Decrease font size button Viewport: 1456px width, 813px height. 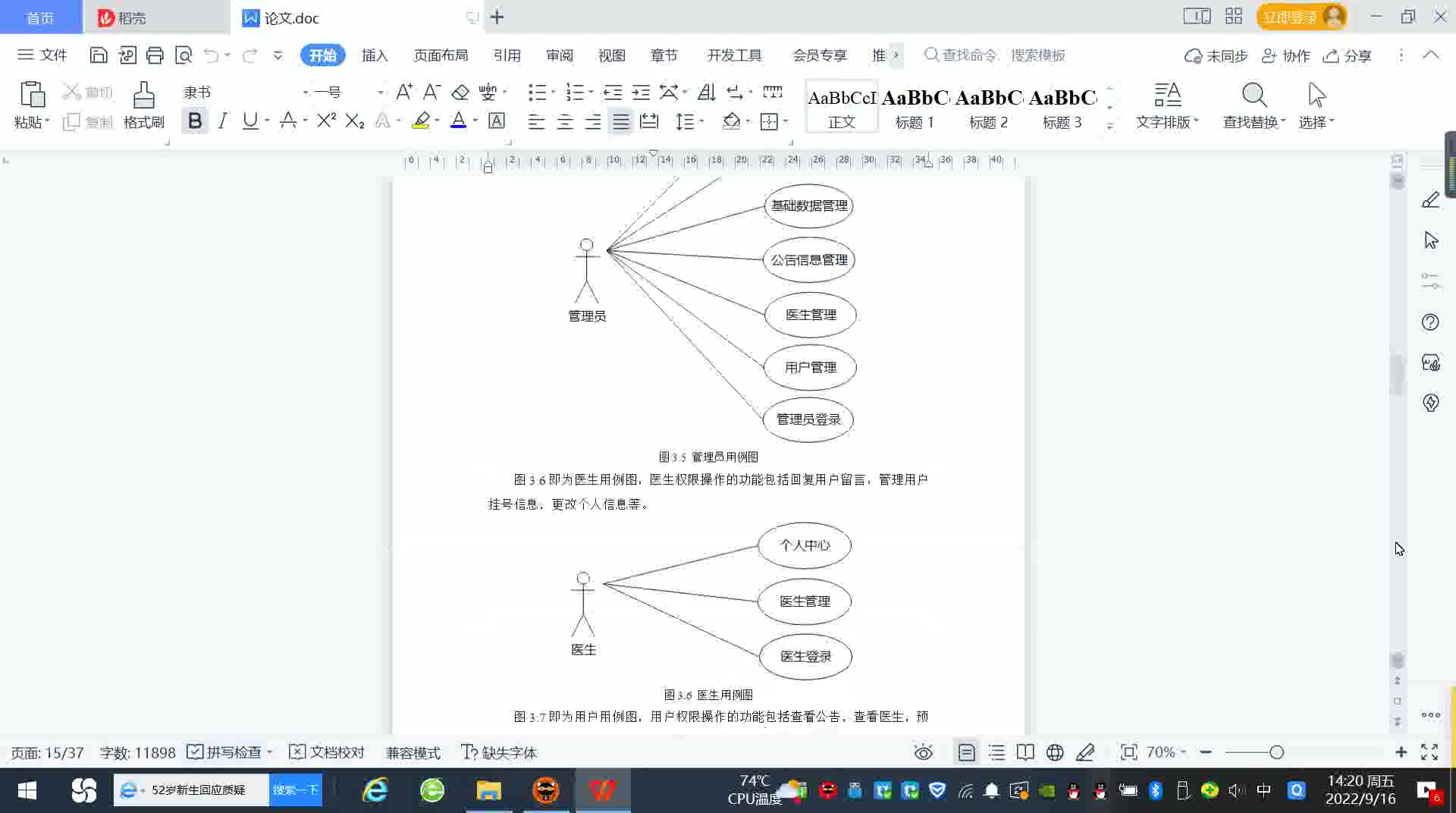[431, 93]
